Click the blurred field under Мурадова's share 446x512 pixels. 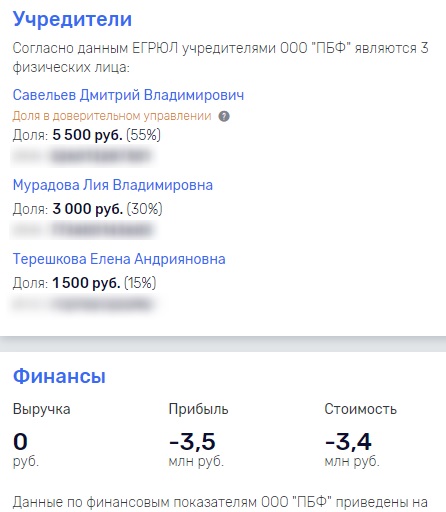coord(83,230)
